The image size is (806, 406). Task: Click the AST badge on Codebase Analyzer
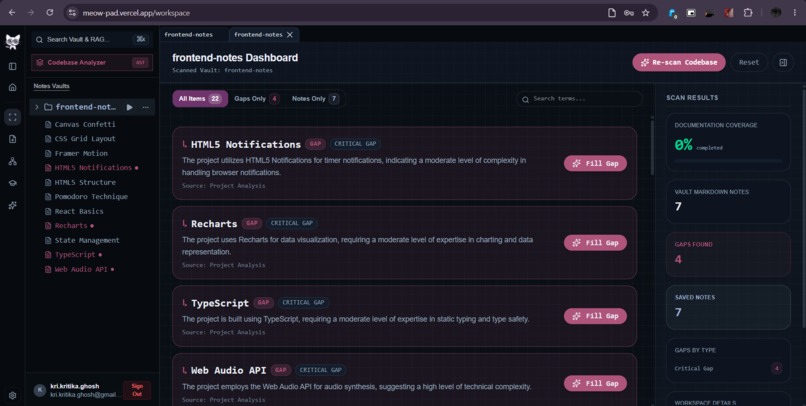140,62
